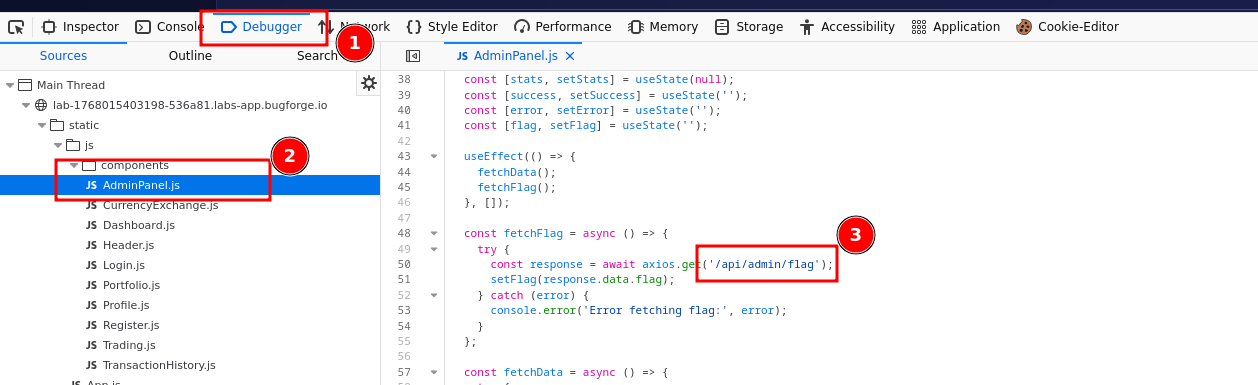Collapse the components folder arrow
This screenshot has height=385, width=1258.
(73, 165)
